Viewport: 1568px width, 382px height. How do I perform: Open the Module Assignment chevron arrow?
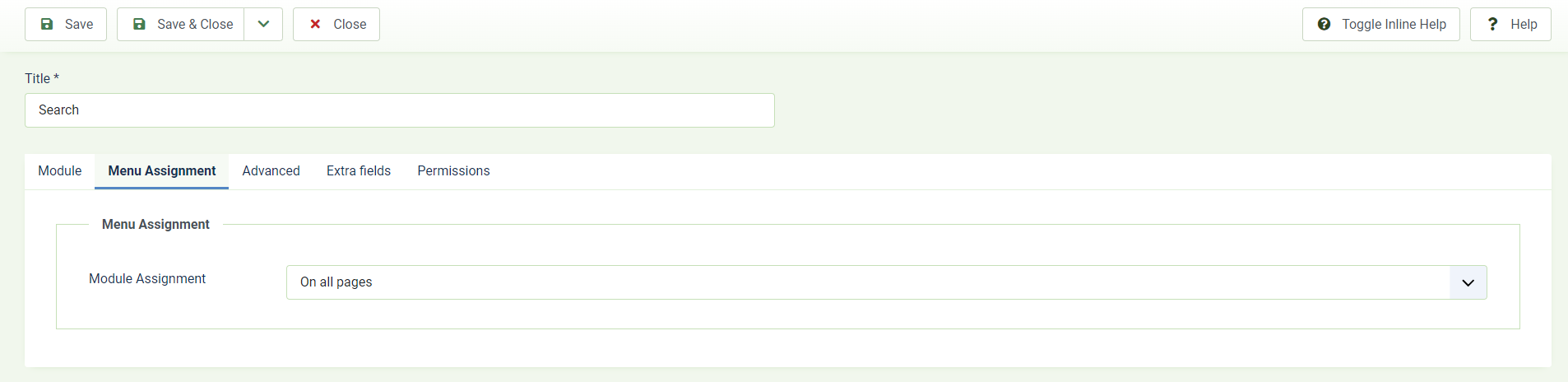[1468, 282]
